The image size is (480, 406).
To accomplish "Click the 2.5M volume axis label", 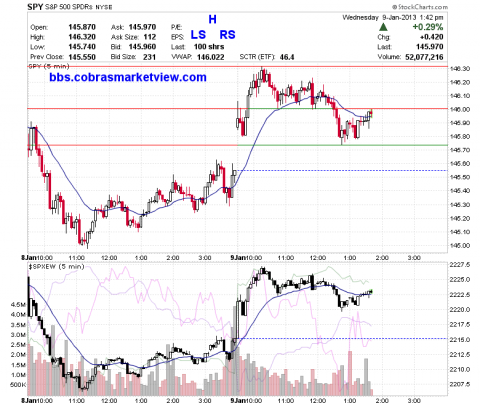I will 18,345.
